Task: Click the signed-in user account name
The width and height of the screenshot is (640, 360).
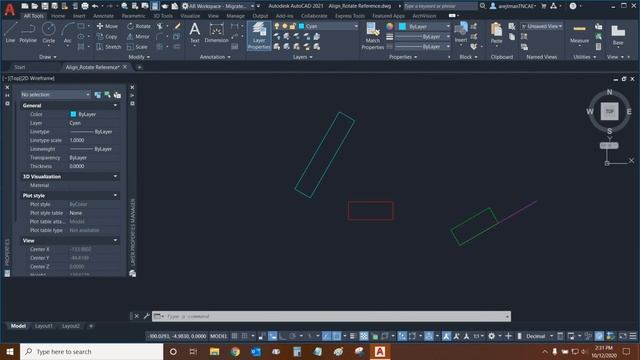Action: click(516, 6)
